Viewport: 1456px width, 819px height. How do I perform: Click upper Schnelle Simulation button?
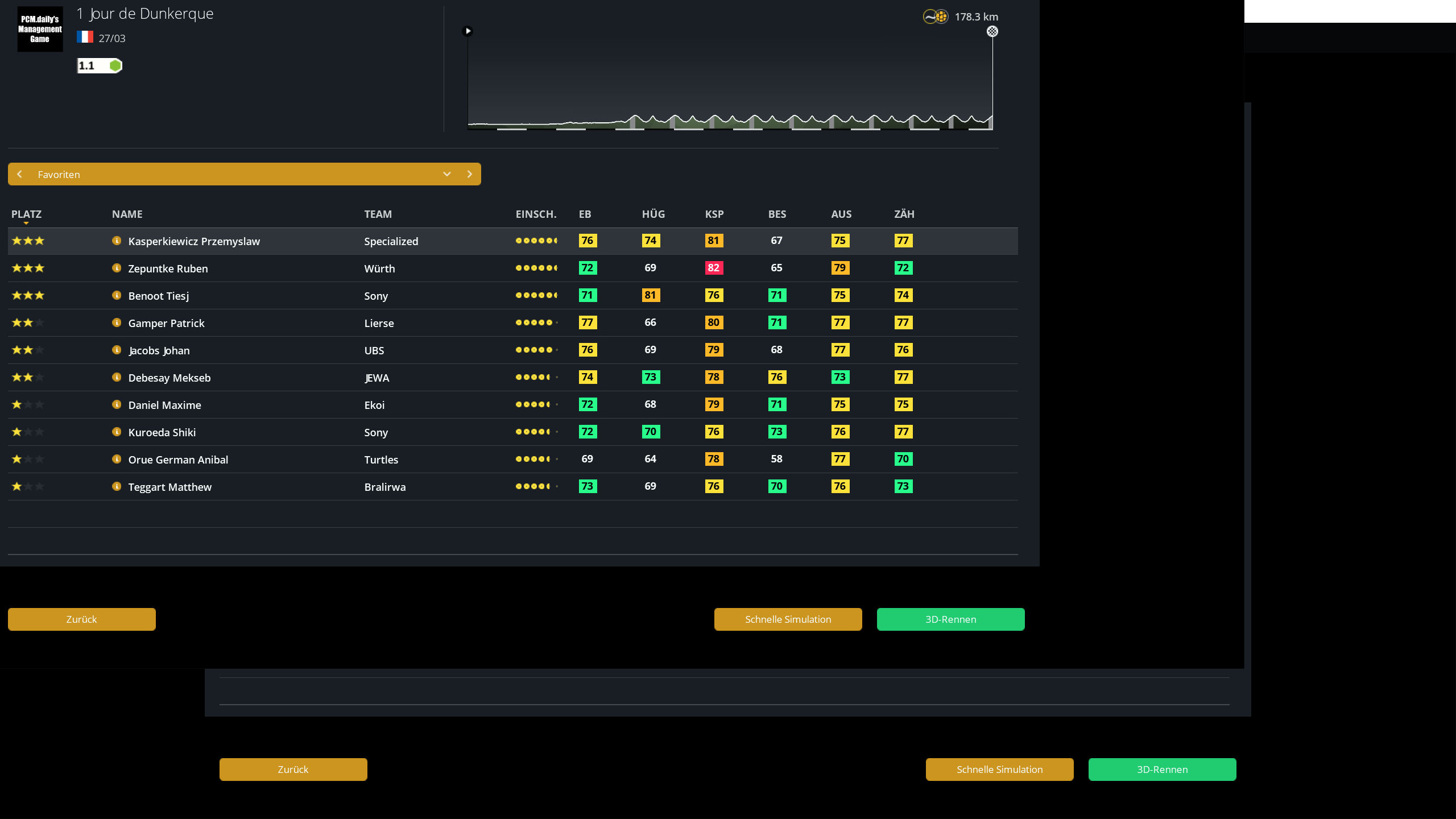tap(788, 619)
